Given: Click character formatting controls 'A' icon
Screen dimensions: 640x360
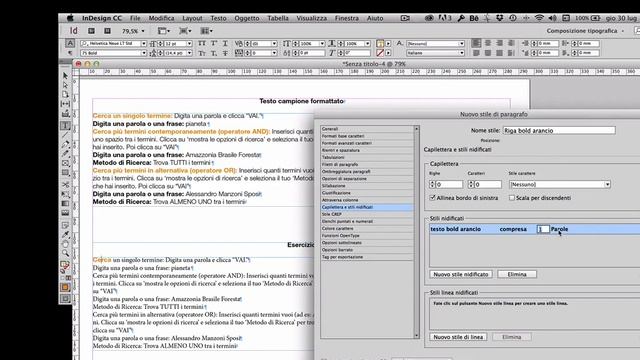Looking at the screenshot, I should (x=70, y=43).
